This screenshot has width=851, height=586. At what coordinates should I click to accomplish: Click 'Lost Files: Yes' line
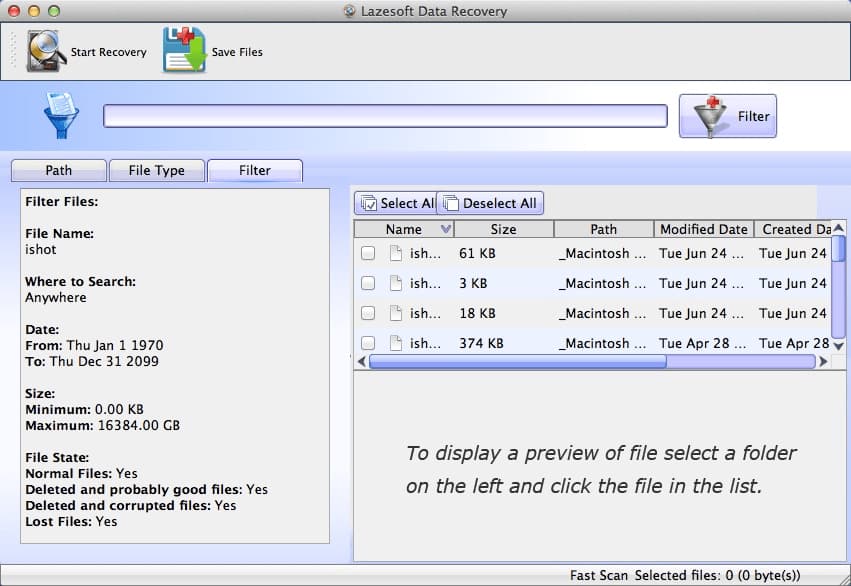(71, 521)
